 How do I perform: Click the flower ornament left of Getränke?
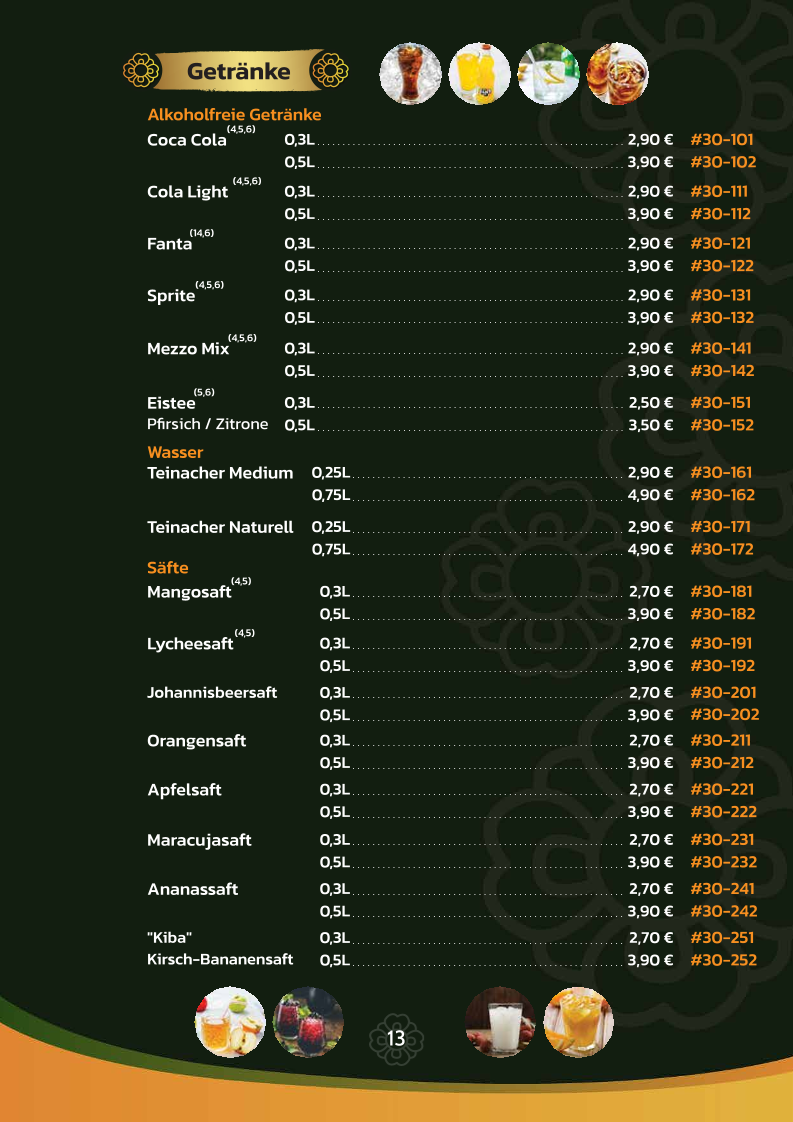point(141,71)
